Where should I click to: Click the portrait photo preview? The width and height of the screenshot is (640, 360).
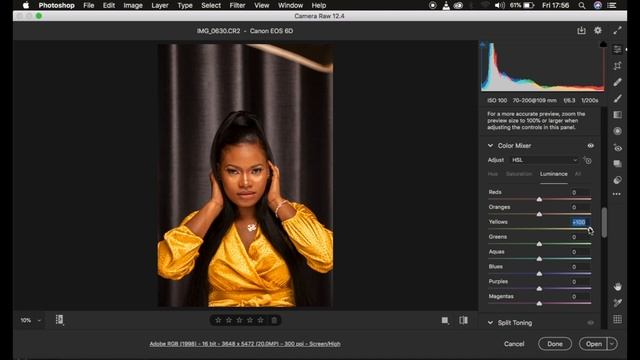(245, 175)
